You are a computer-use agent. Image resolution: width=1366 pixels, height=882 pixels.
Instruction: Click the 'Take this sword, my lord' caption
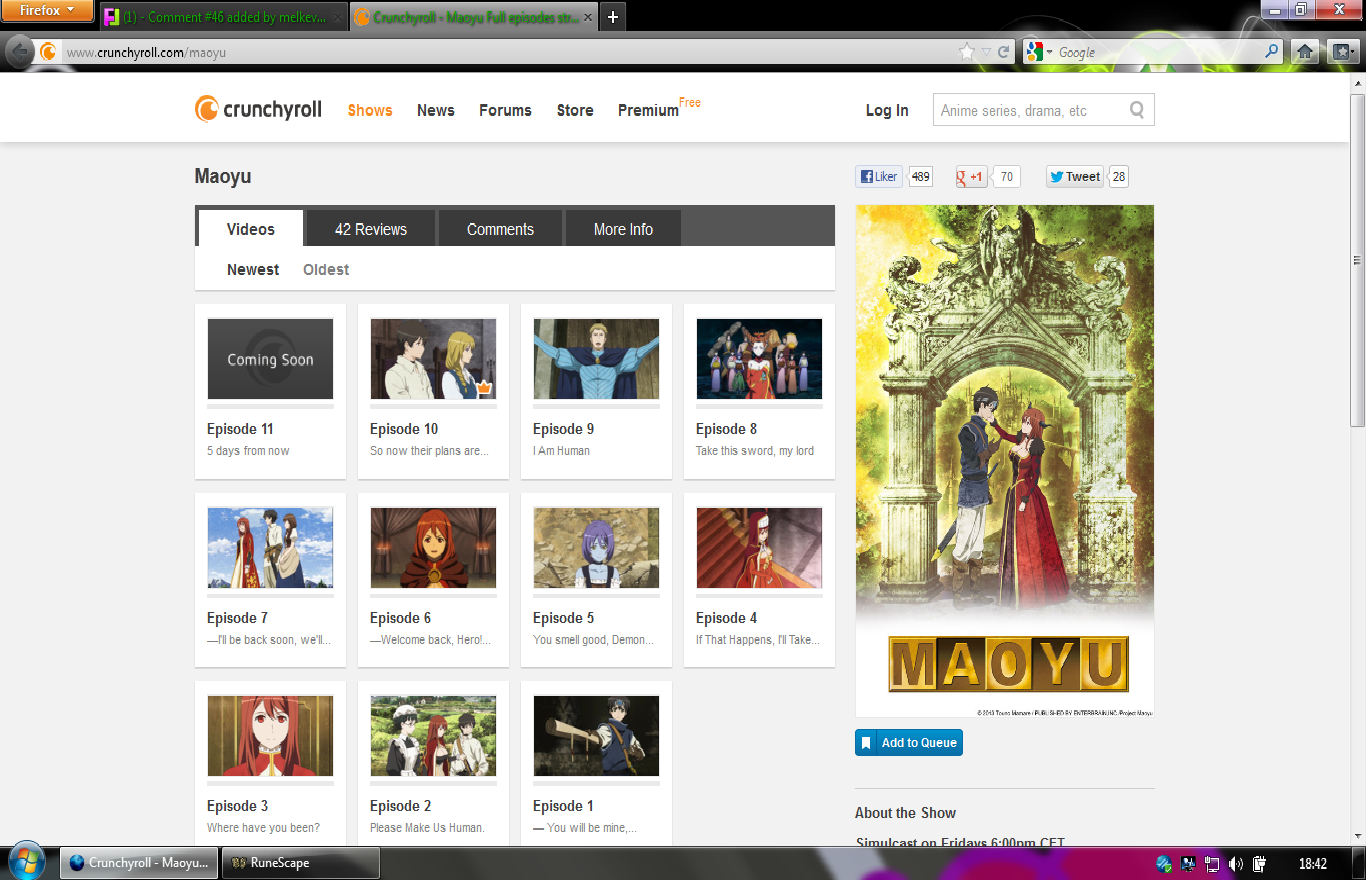[755, 451]
